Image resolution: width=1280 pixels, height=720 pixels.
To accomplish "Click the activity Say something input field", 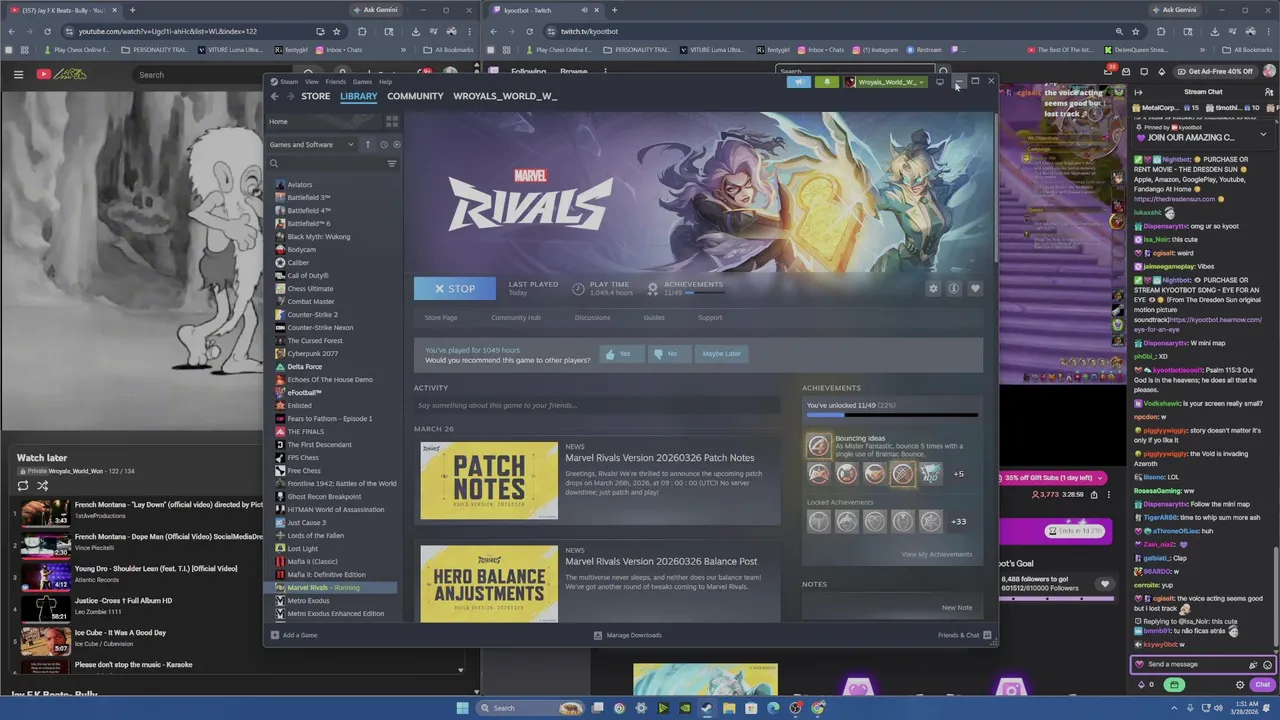I will pyautogui.click(x=597, y=405).
